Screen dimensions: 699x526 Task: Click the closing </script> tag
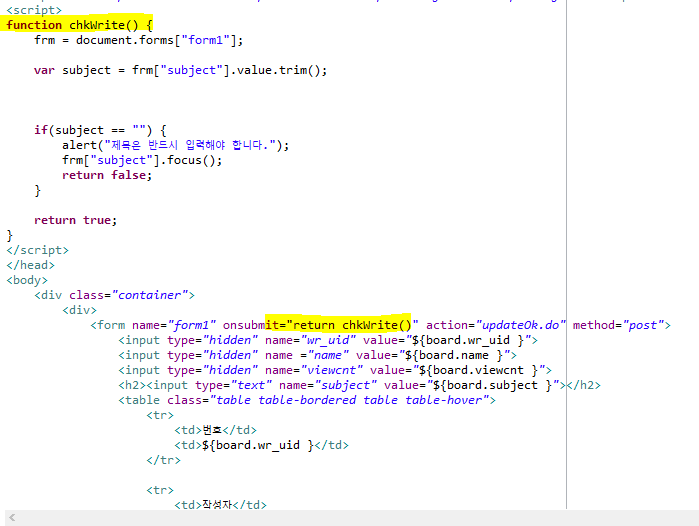tap(37, 250)
